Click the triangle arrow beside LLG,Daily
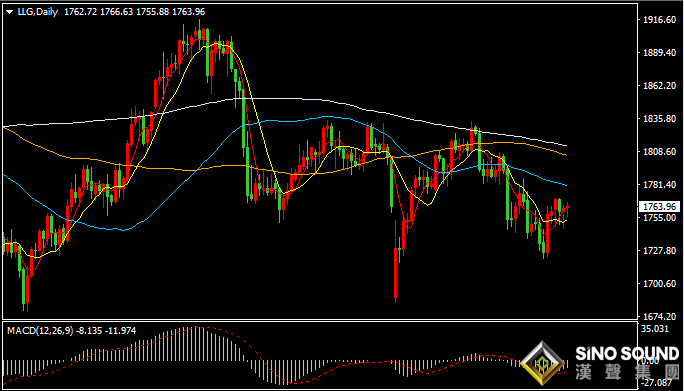 [x=10, y=12]
